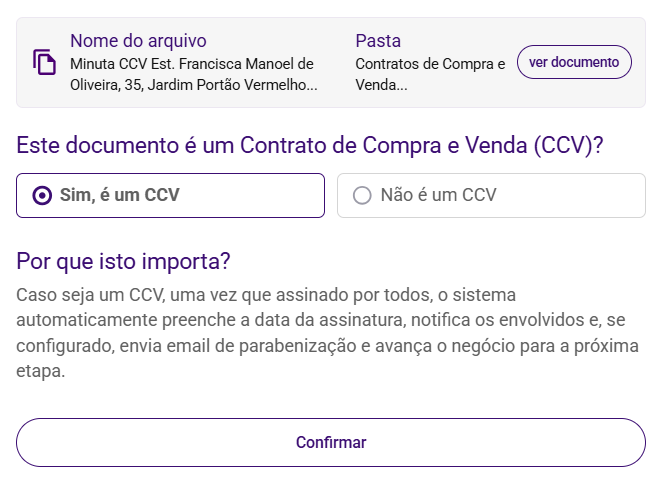Click the truncated address line "Oliveira, 35, Jardim Portão Vermelho..."
The width and height of the screenshot is (666, 479).
(x=194, y=85)
